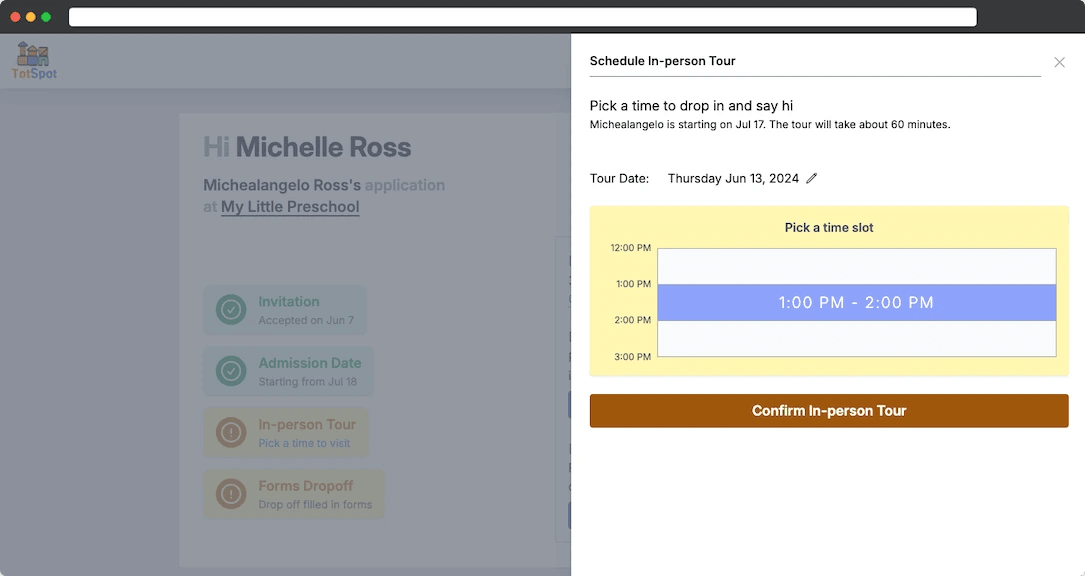The image size is (1085, 576).
Task: Click the pencil icon to edit tour date
Action: tap(811, 177)
